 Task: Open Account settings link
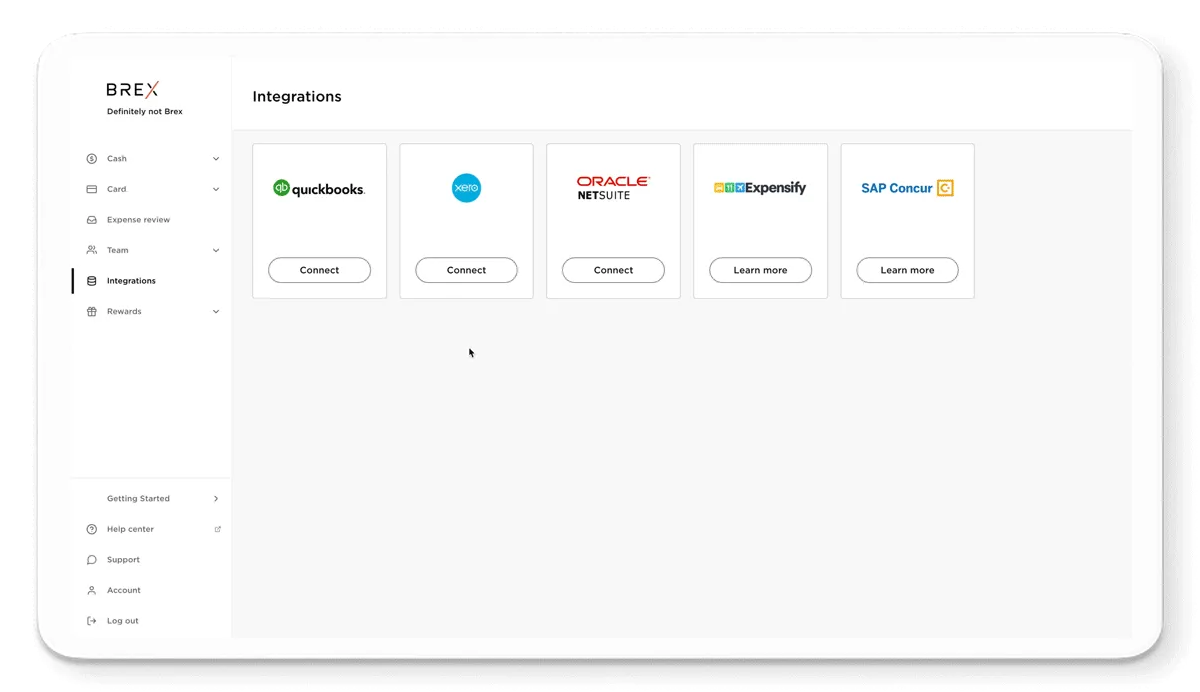tap(124, 590)
